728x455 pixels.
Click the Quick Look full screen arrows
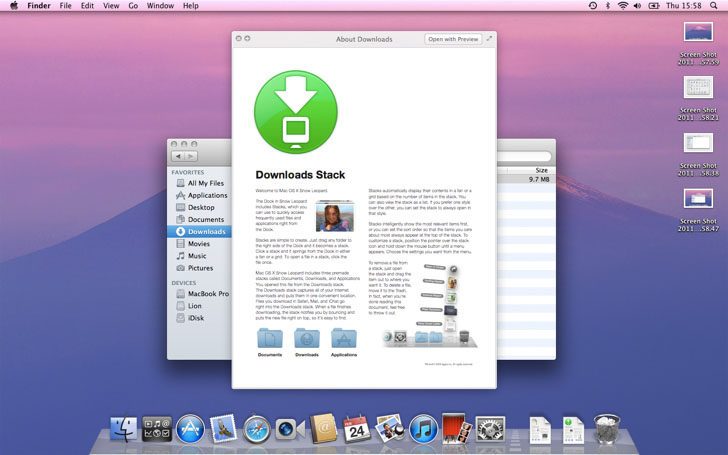pyautogui.click(x=489, y=39)
